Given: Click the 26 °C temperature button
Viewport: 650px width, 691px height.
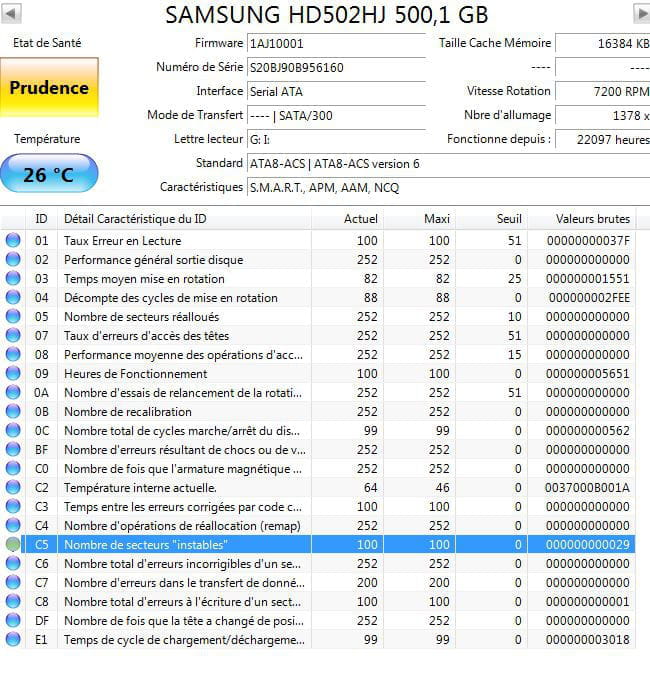Looking at the screenshot, I should point(49,174).
